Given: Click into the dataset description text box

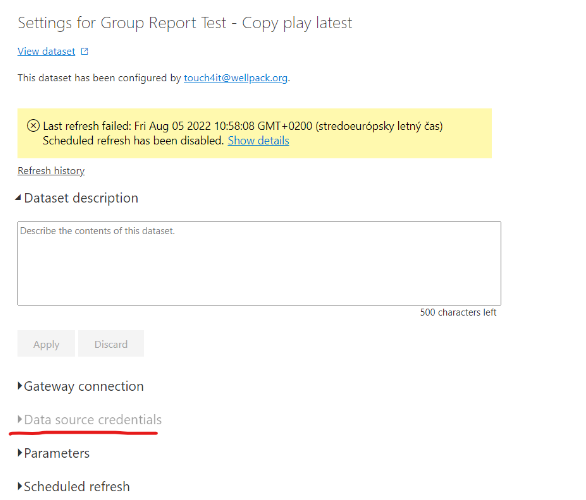Looking at the screenshot, I should tap(259, 263).
